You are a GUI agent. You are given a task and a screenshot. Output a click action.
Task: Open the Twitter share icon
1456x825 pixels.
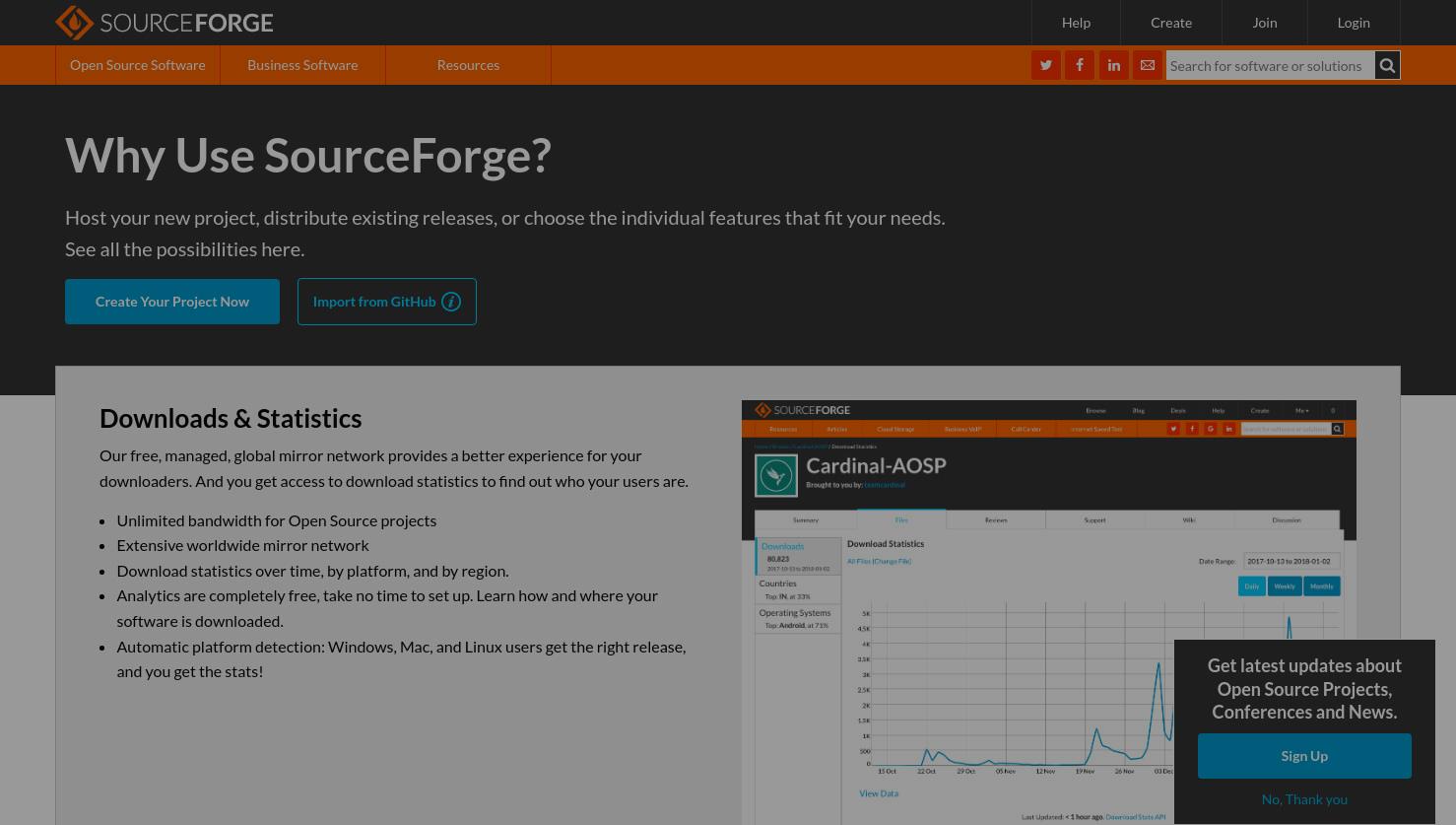click(1046, 65)
